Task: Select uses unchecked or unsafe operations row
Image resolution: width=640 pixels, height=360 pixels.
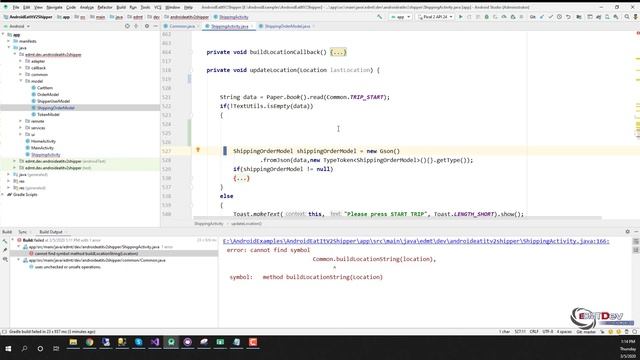Action: pyautogui.click(x=67, y=267)
